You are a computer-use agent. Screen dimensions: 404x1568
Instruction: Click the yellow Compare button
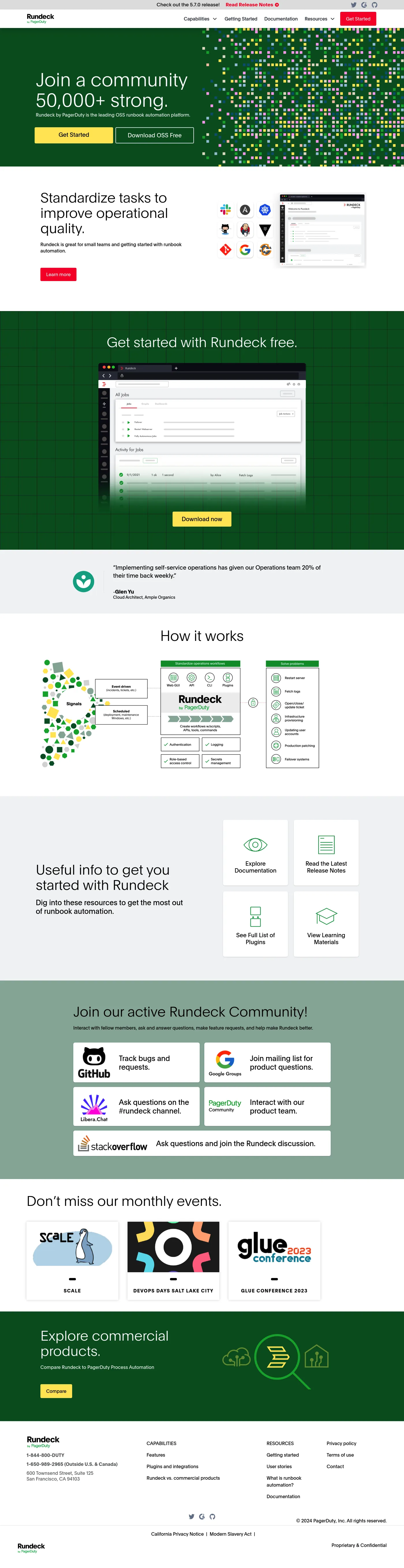point(56,1391)
